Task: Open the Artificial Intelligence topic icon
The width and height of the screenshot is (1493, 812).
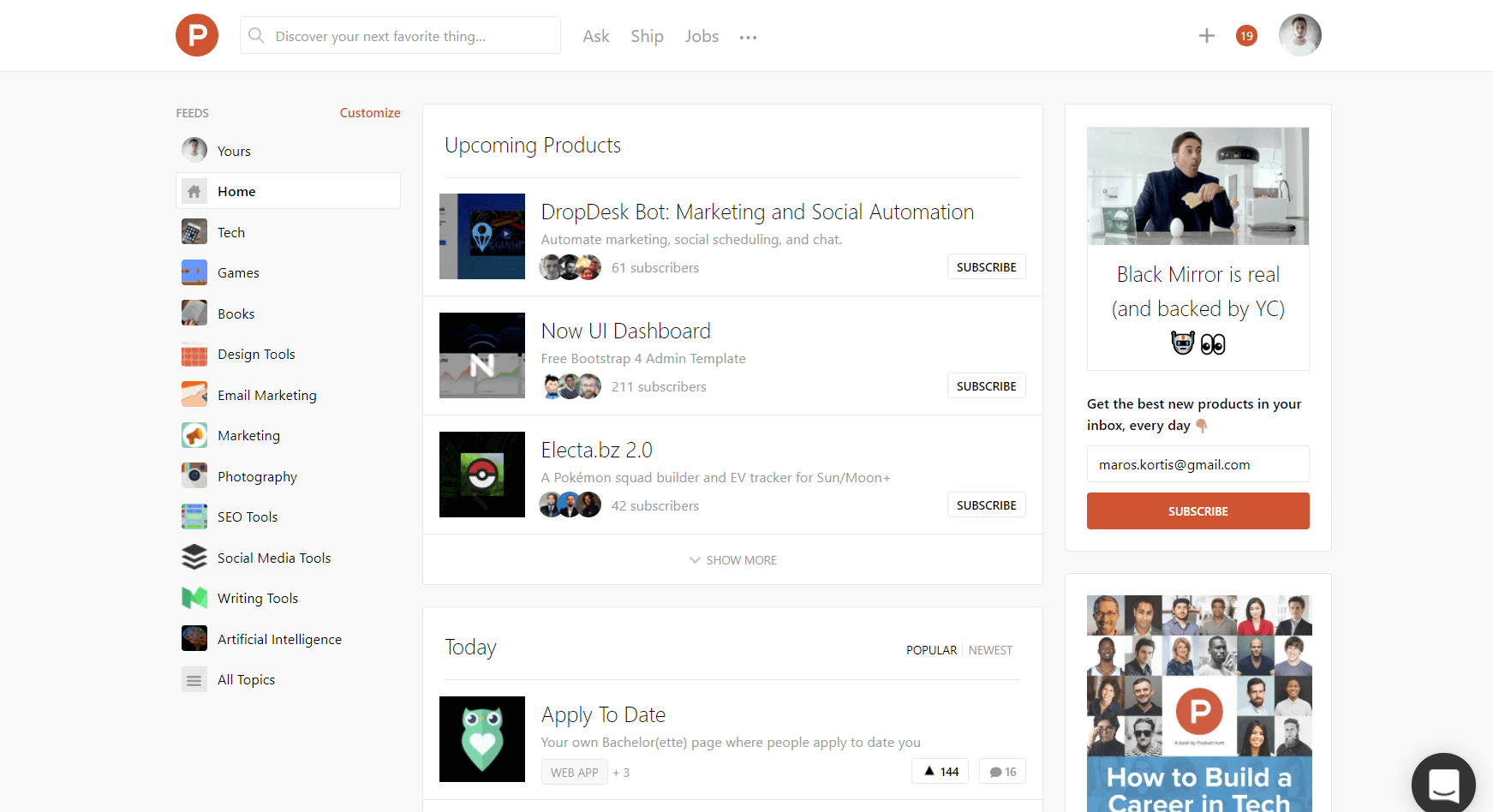Action: pyautogui.click(x=194, y=639)
